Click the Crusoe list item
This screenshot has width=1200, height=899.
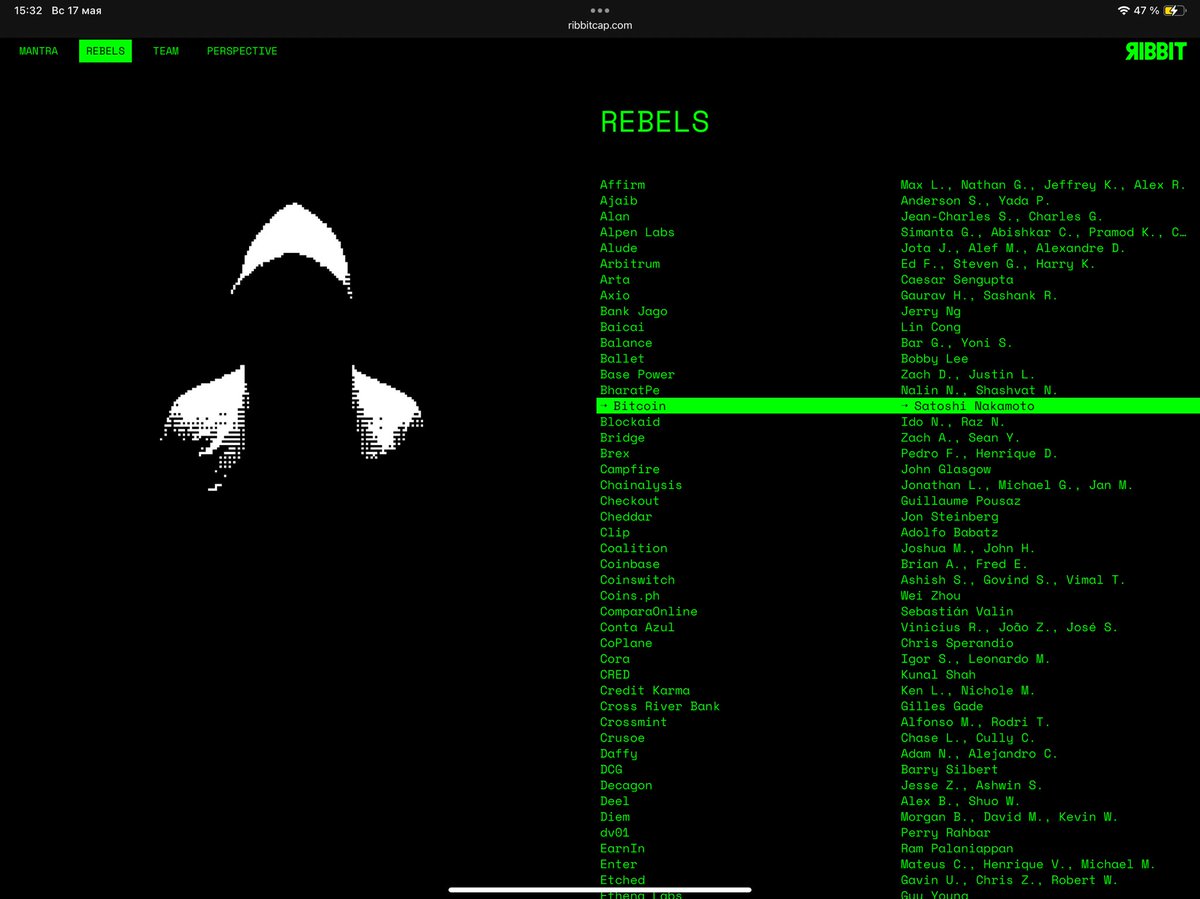622,738
